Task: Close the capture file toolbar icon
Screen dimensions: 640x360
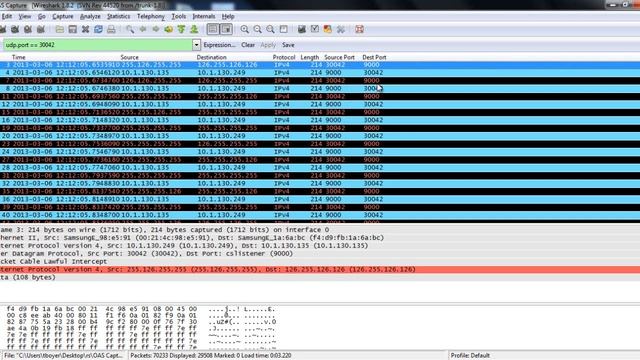Action: point(85,29)
